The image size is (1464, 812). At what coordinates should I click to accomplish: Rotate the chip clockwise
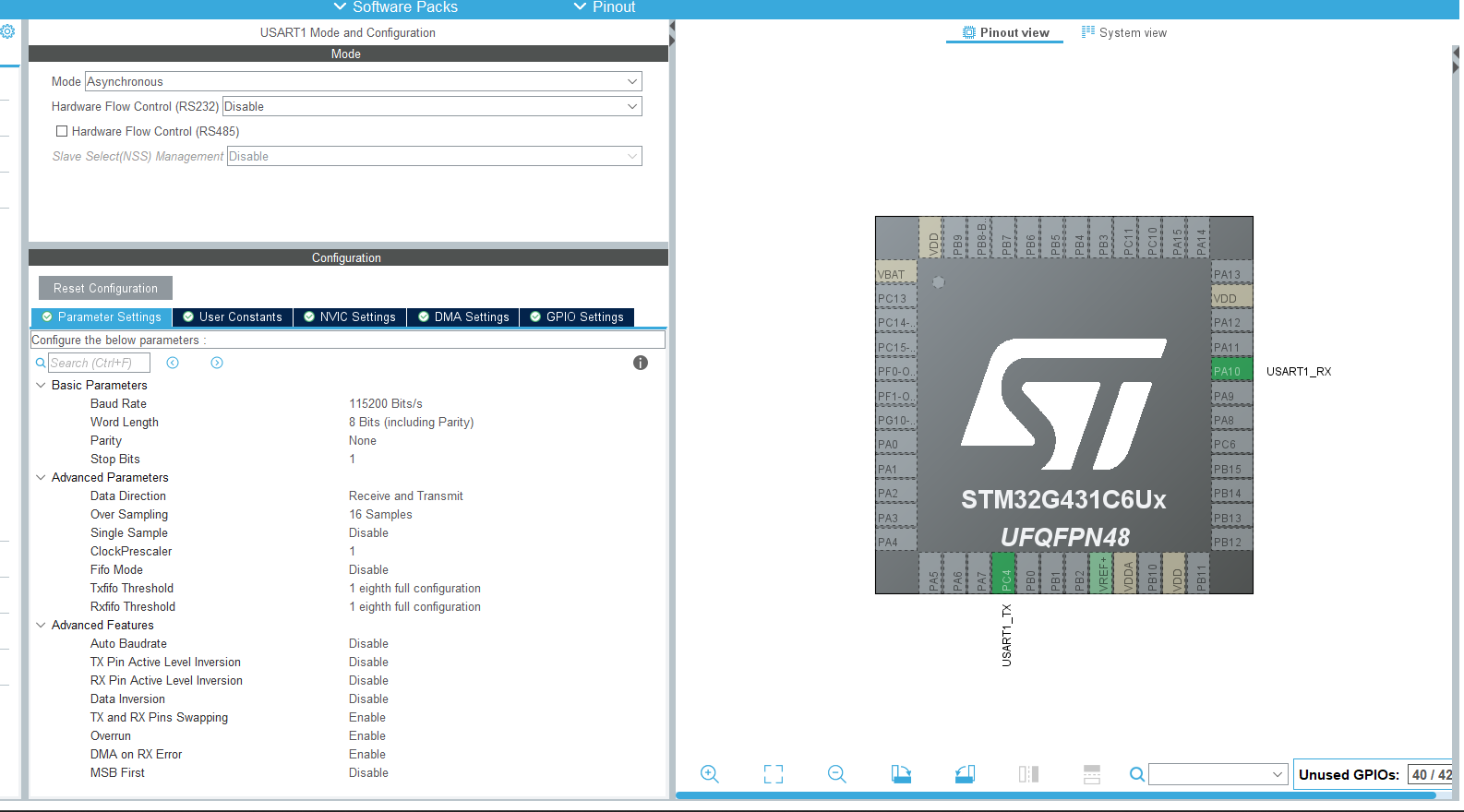coord(901,774)
